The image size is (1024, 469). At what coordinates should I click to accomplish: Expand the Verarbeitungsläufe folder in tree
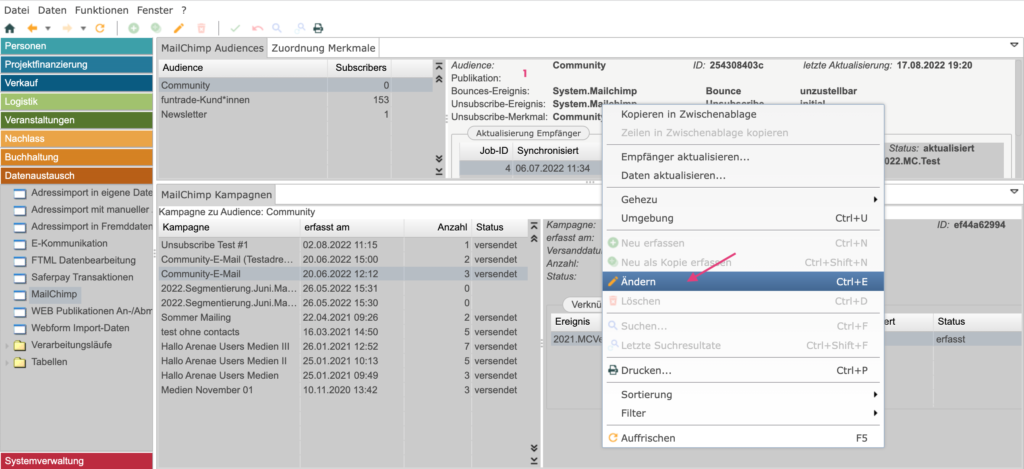[8, 345]
